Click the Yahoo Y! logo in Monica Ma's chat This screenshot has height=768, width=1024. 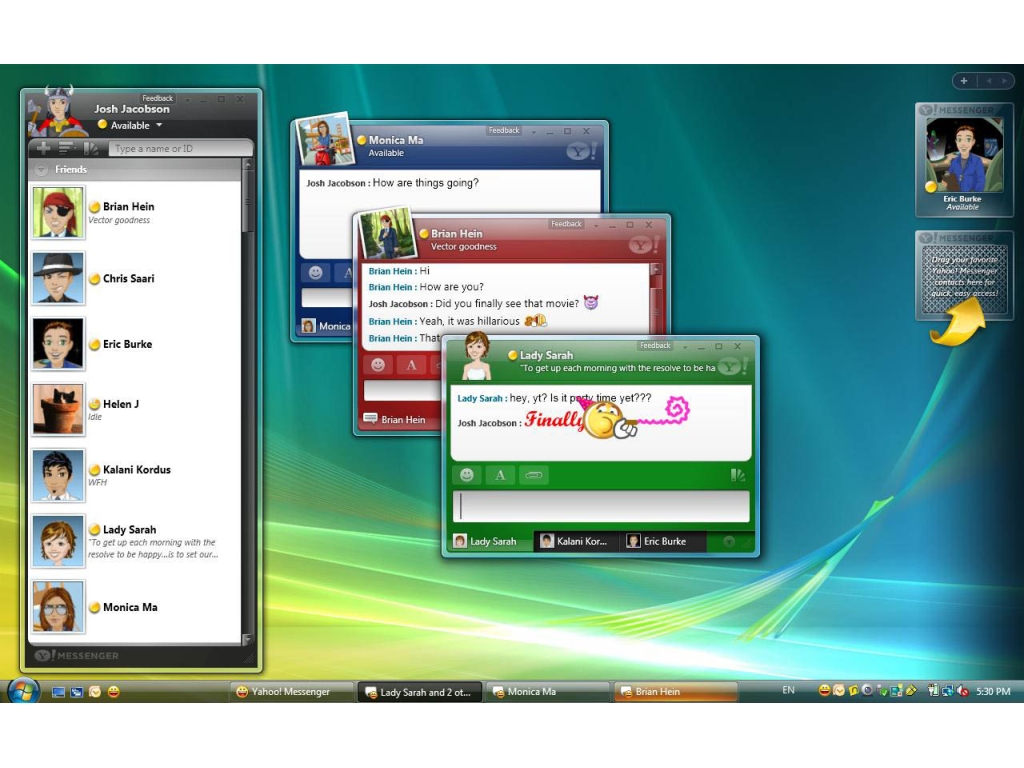click(581, 152)
